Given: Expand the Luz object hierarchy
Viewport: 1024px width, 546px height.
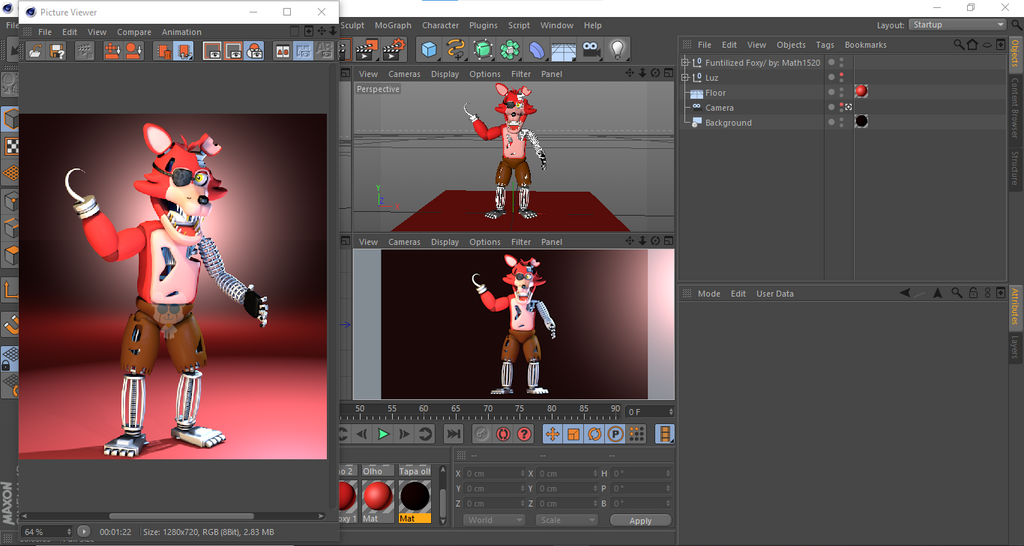Looking at the screenshot, I should point(685,78).
